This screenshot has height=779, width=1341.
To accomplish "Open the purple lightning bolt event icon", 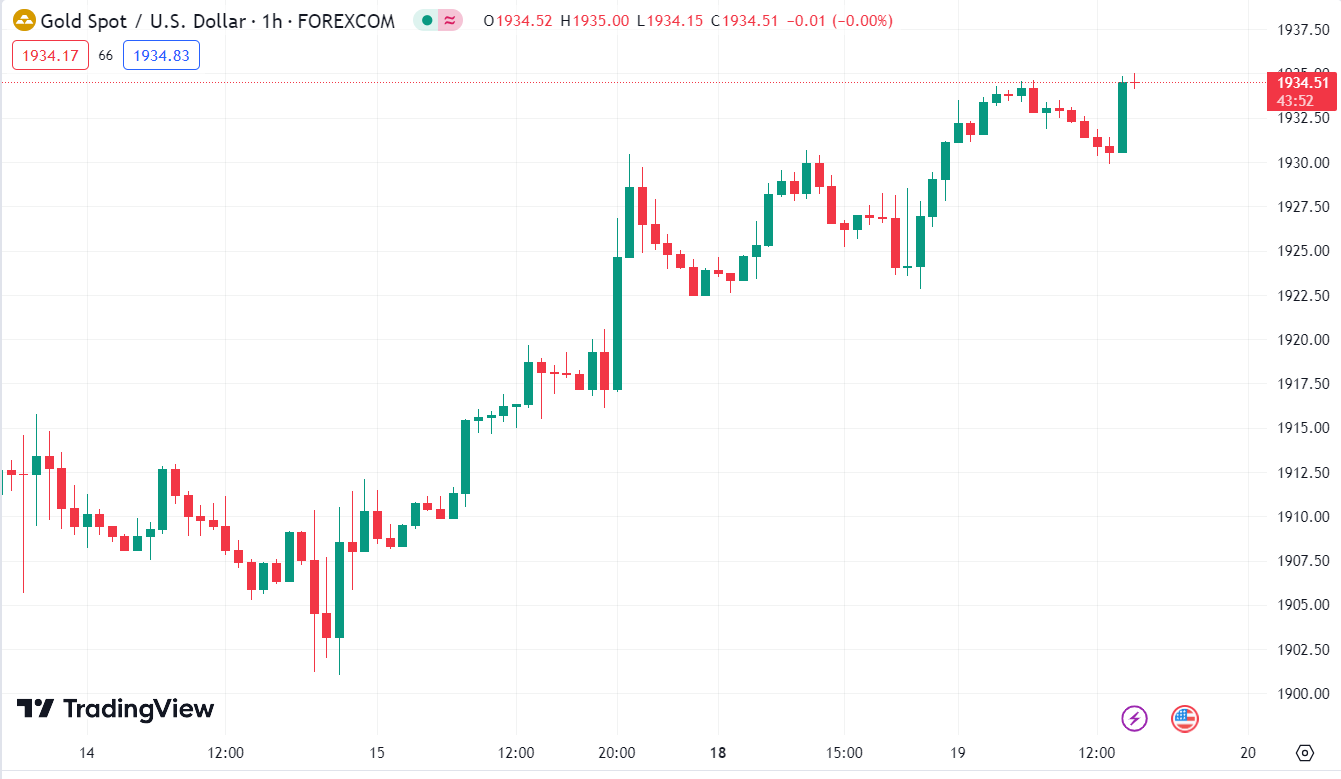I will (1134, 718).
